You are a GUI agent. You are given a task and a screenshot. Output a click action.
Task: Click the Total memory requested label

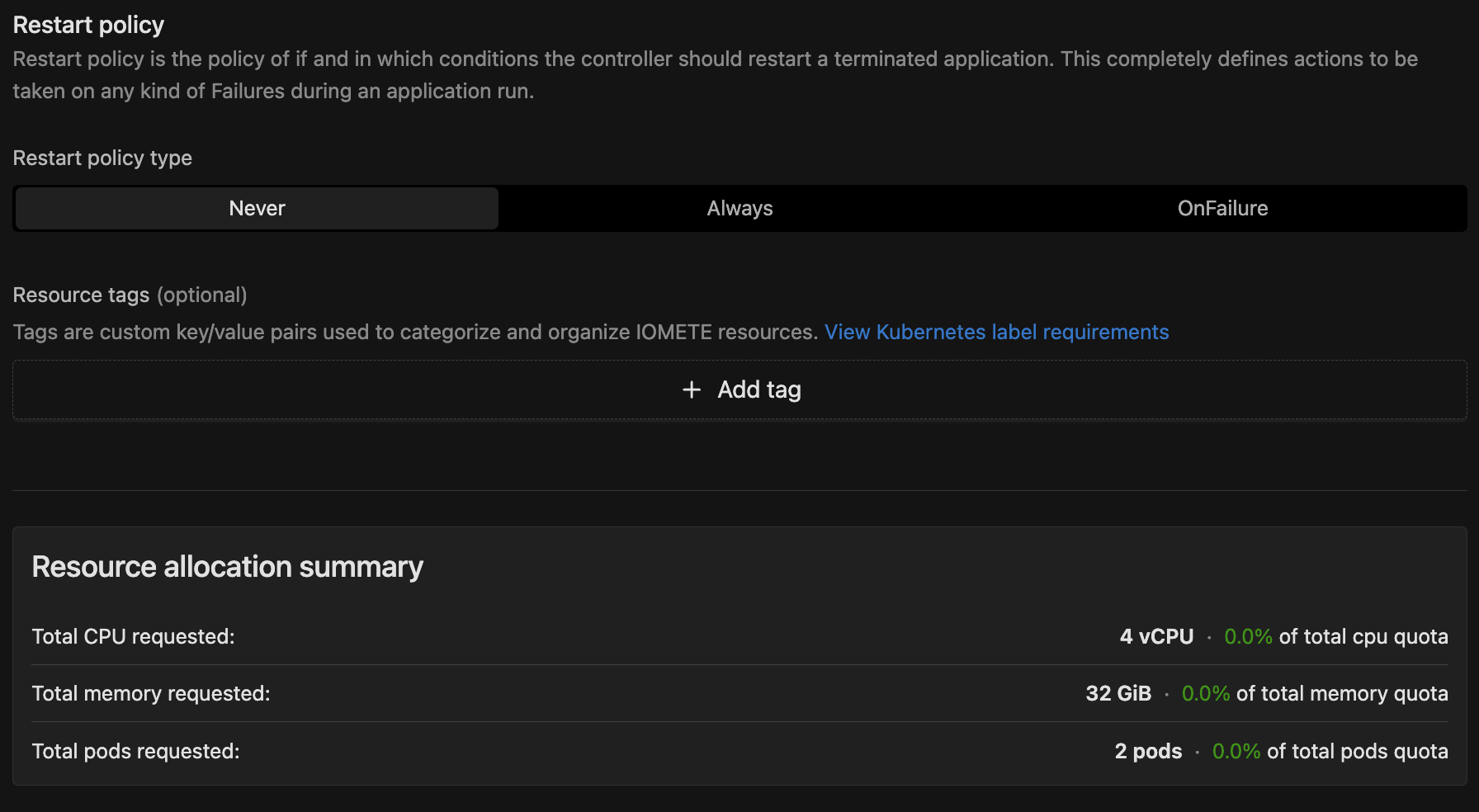151,694
